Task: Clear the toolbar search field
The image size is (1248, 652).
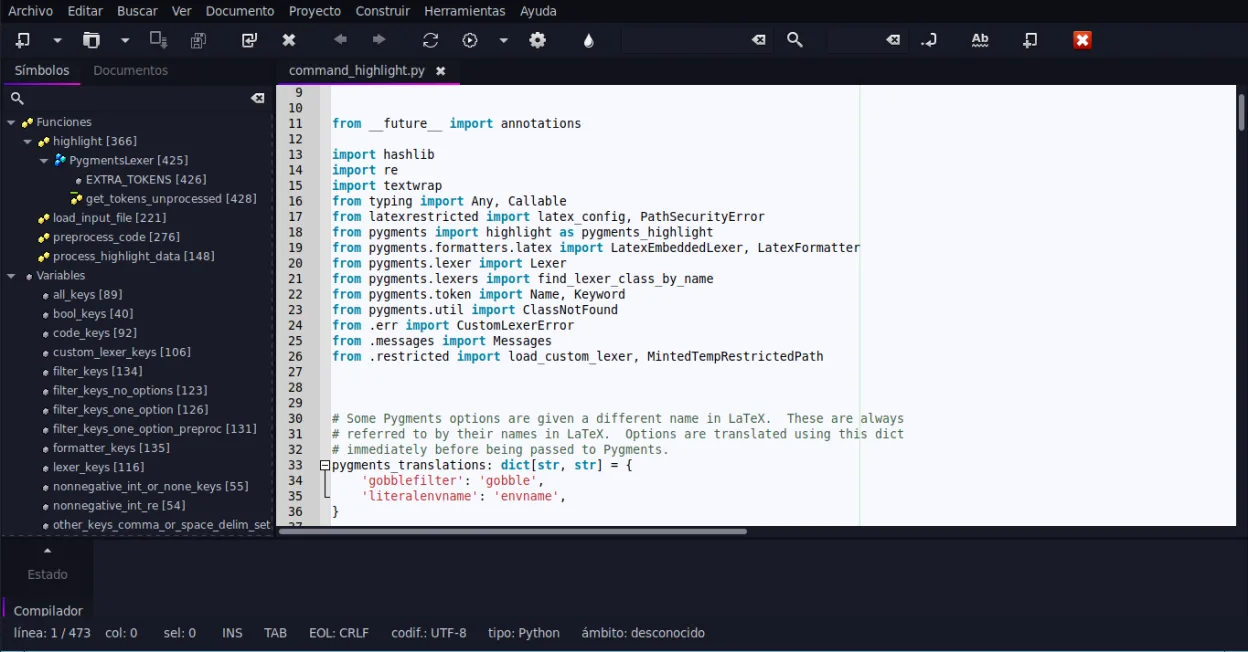Action: (759, 40)
